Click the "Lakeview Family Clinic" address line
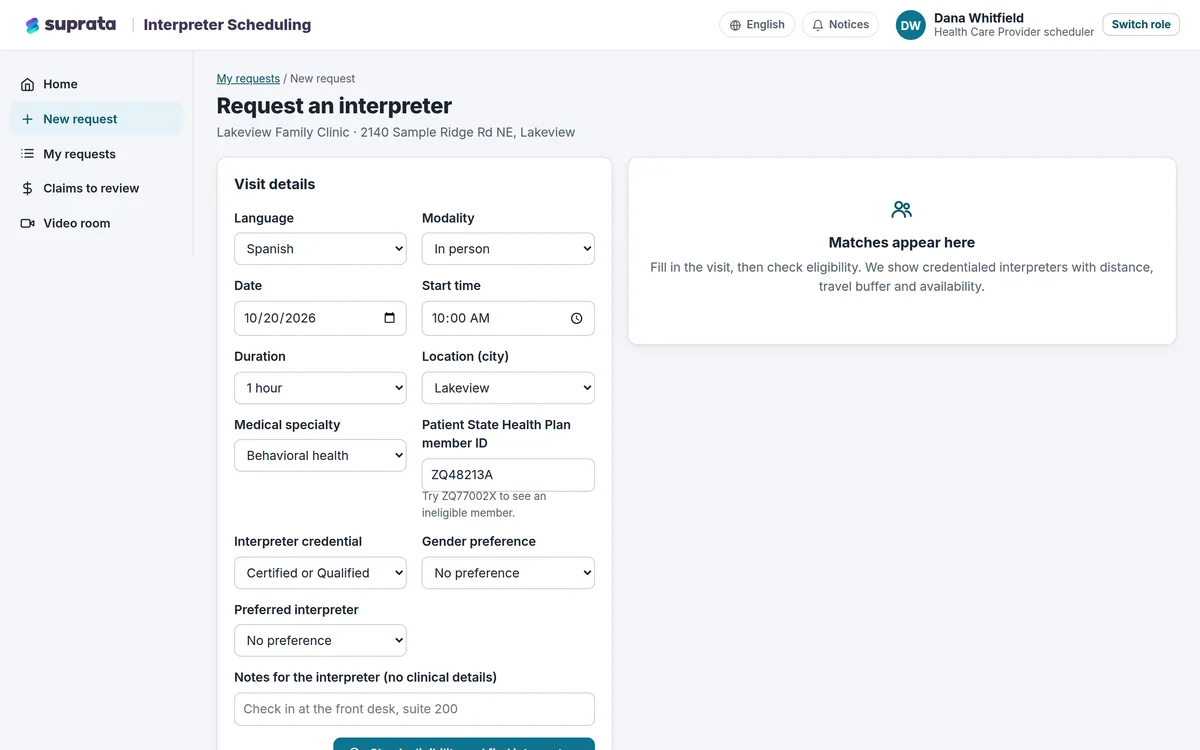 tap(396, 132)
